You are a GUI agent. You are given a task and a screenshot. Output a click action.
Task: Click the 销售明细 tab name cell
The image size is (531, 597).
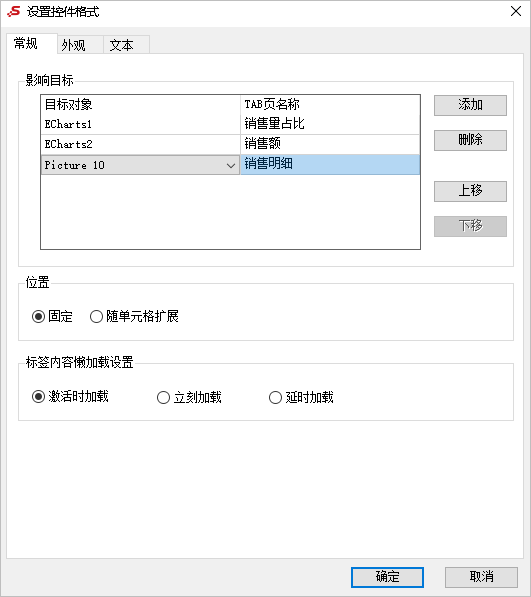click(x=330, y=164)
